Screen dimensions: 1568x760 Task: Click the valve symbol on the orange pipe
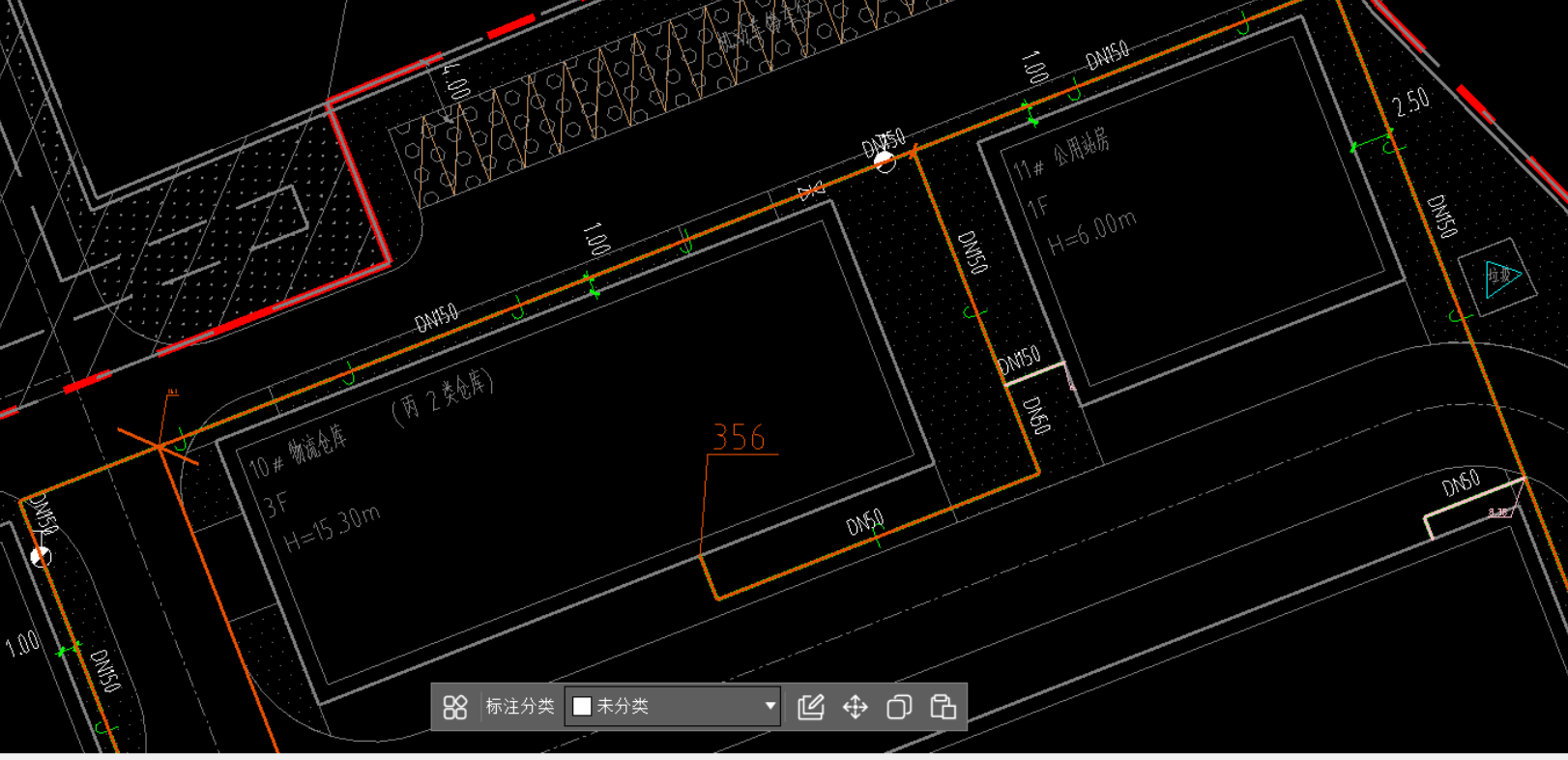point(811,190)
